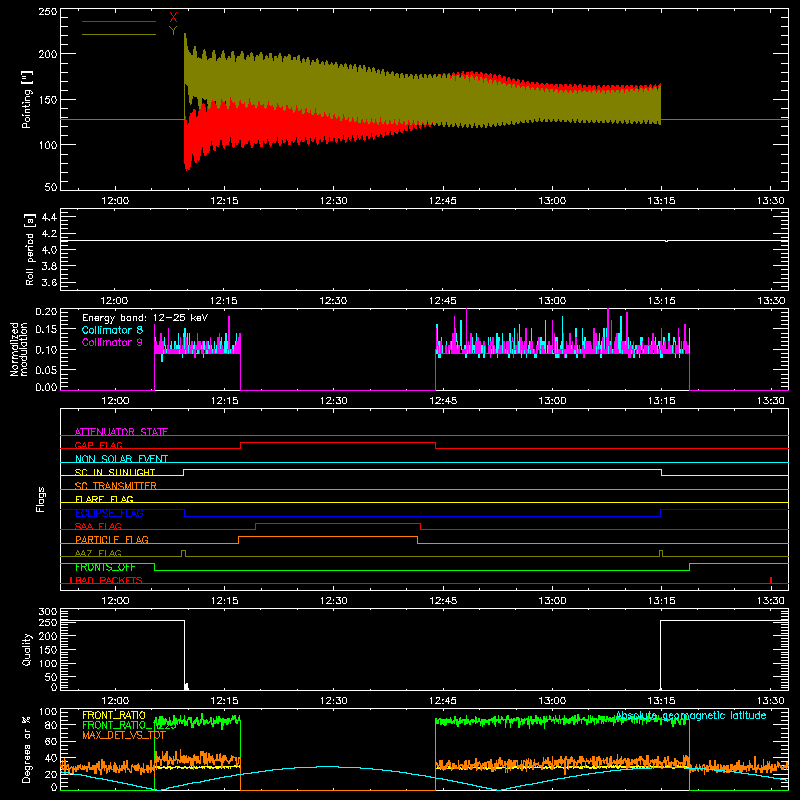
Task: Click the Roll period axis title
Action: click(x=30, y=249)
